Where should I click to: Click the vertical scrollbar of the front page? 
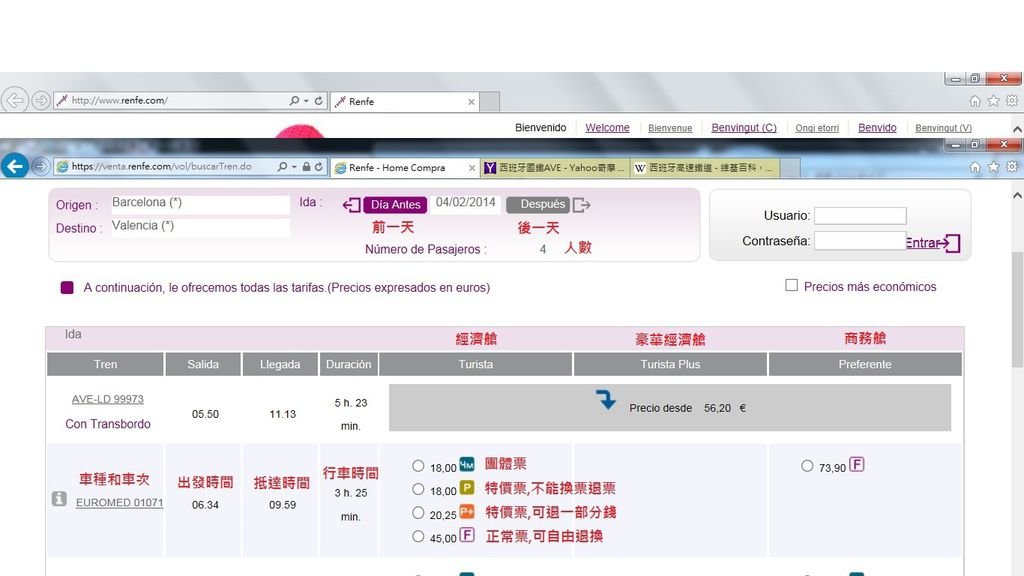tap(1017, 309)
